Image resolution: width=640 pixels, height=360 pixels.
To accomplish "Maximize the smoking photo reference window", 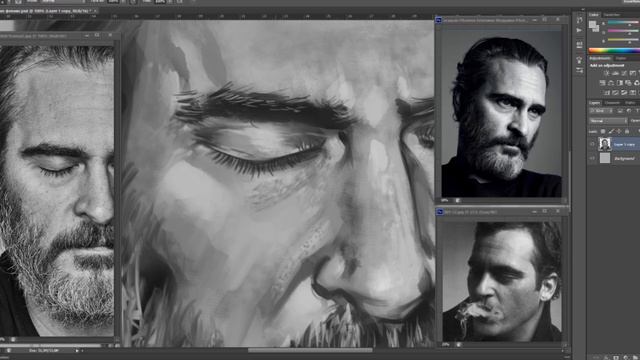I will (x=545, y=211).
